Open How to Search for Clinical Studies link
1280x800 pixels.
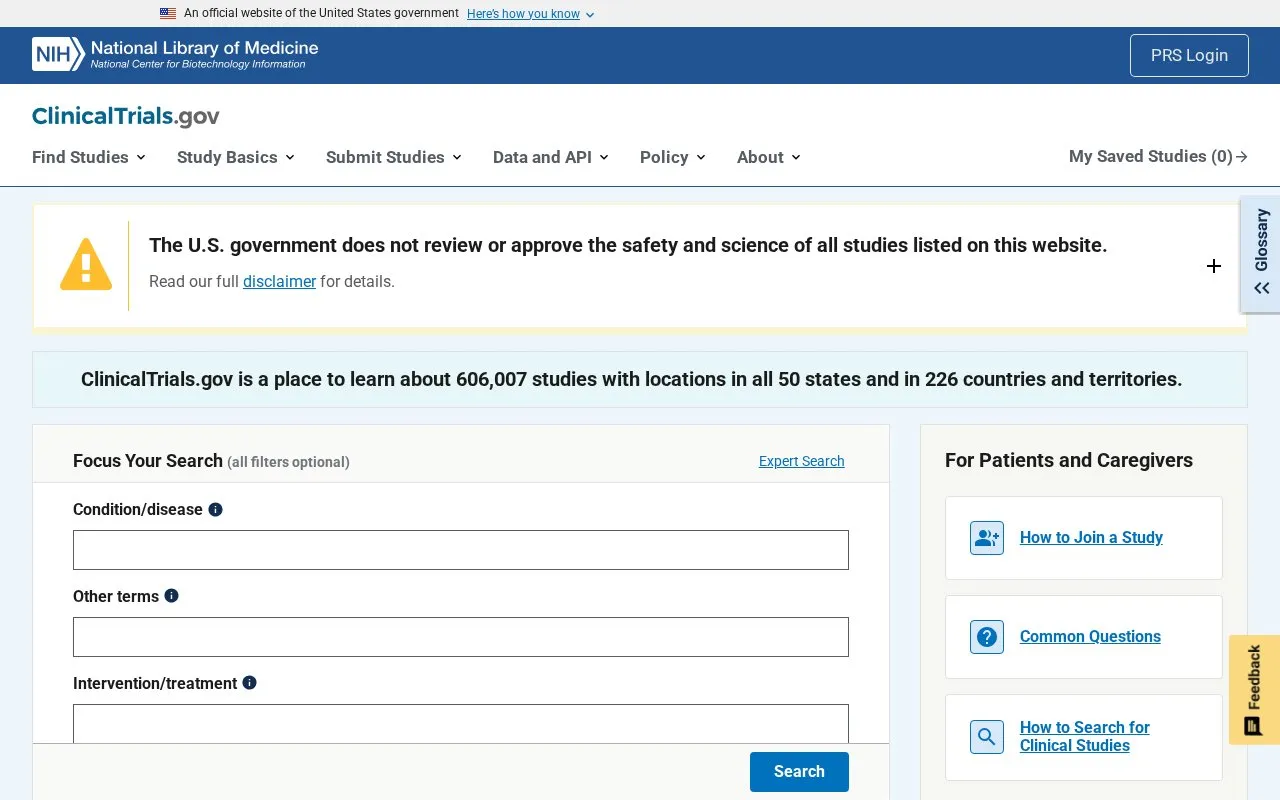pyautogui.click(x=1085, y=737)
